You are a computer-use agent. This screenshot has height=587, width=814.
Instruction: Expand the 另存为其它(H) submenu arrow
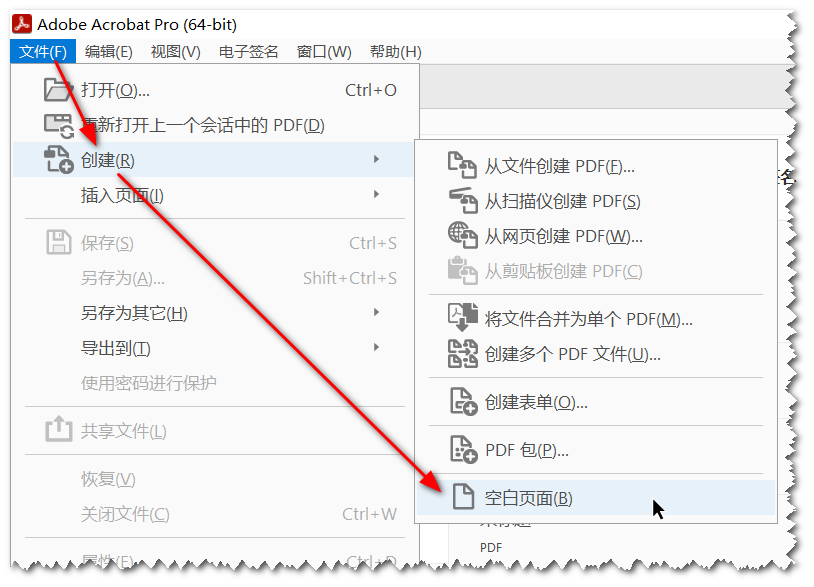coord(376,312)
